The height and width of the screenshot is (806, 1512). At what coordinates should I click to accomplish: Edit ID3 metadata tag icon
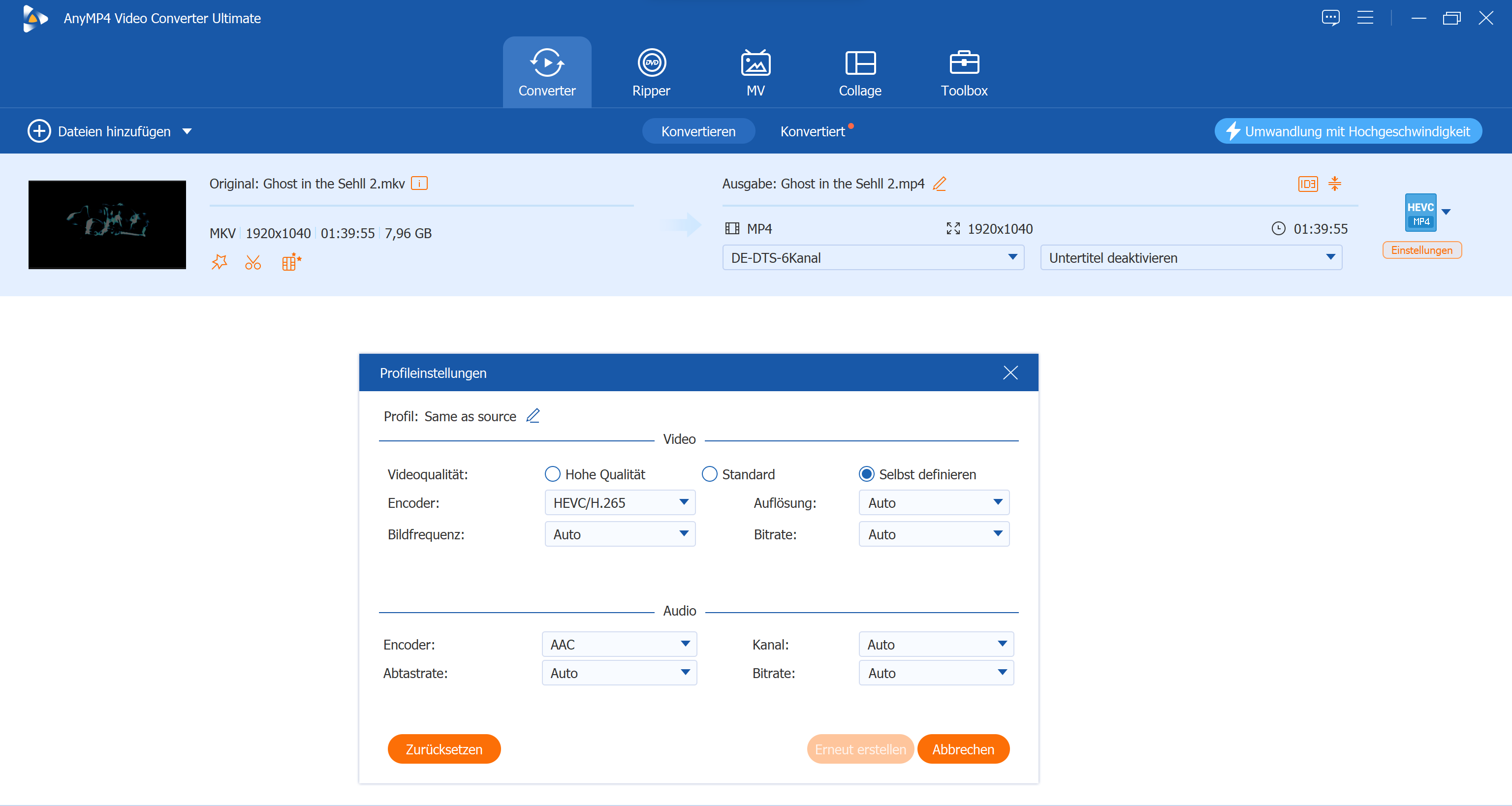[1307, 184]
